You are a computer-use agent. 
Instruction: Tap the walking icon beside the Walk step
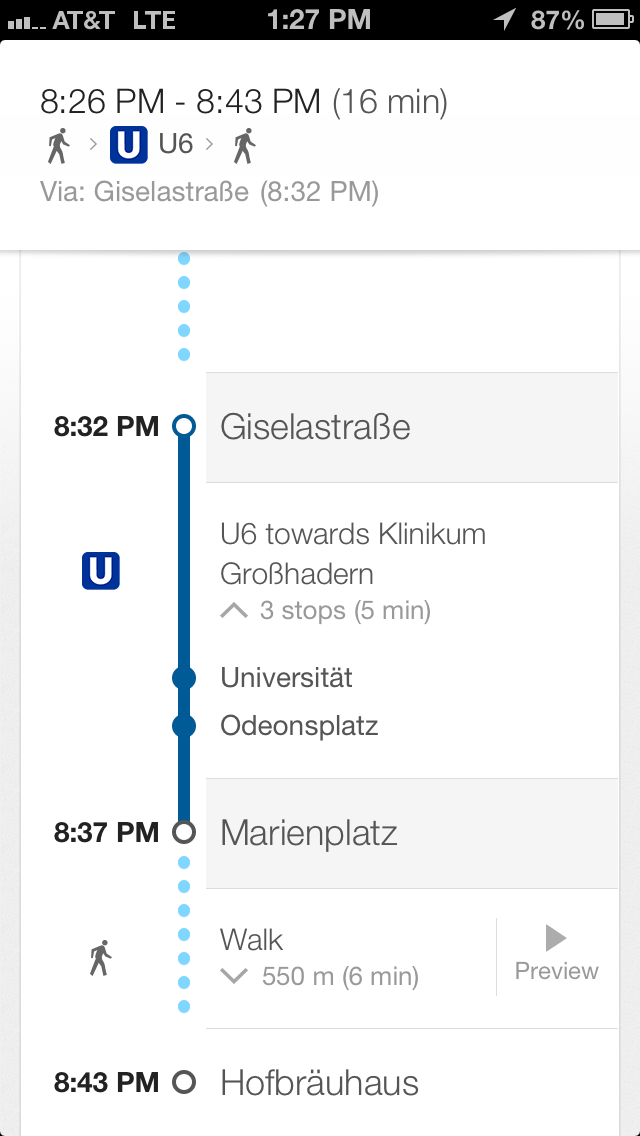(100, 958)
